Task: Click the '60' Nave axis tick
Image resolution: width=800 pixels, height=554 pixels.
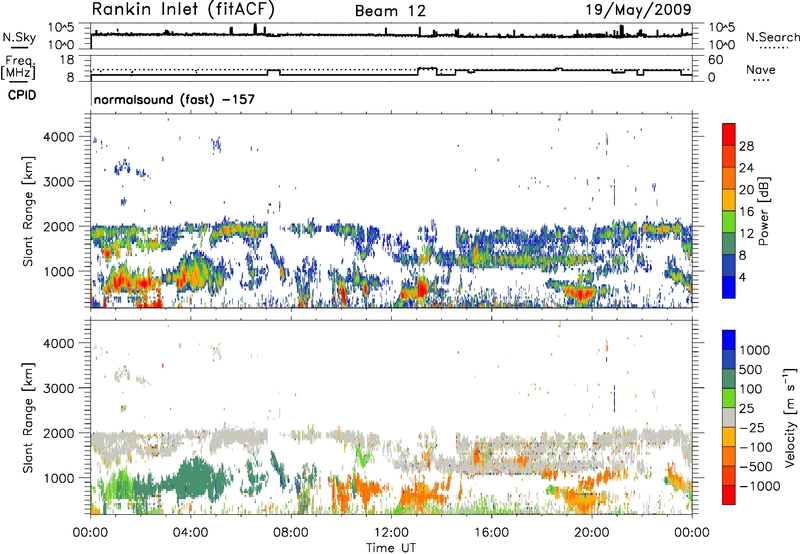Action: (716, 60)
